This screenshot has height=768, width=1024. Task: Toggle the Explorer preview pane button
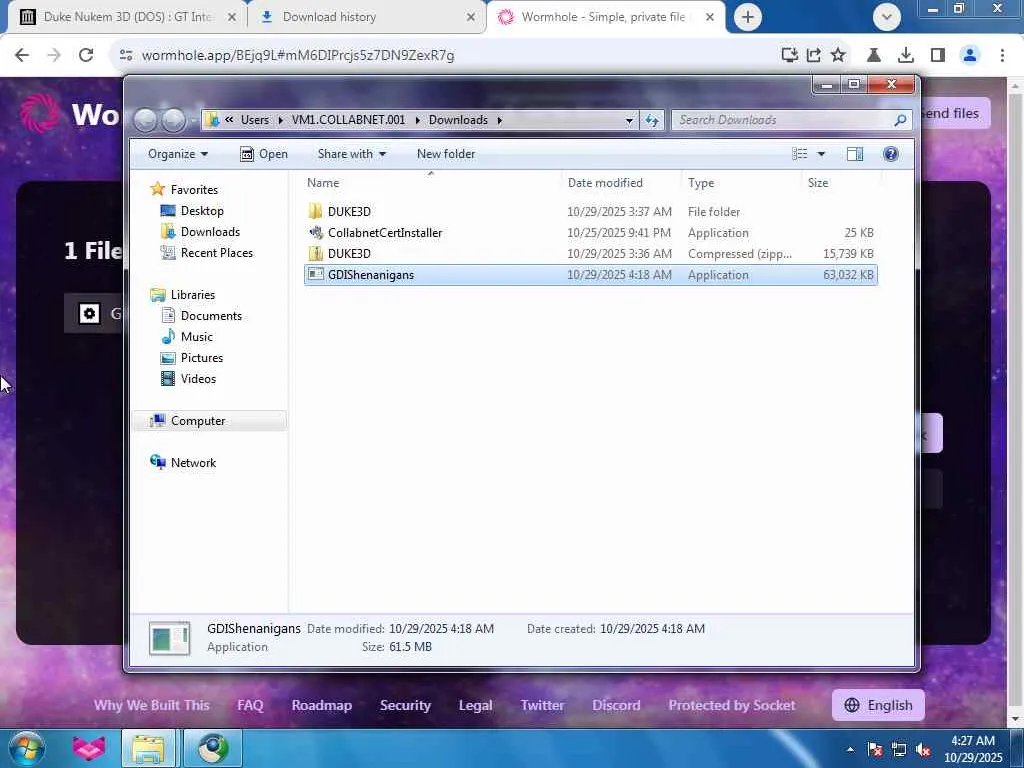coord(854,154)
